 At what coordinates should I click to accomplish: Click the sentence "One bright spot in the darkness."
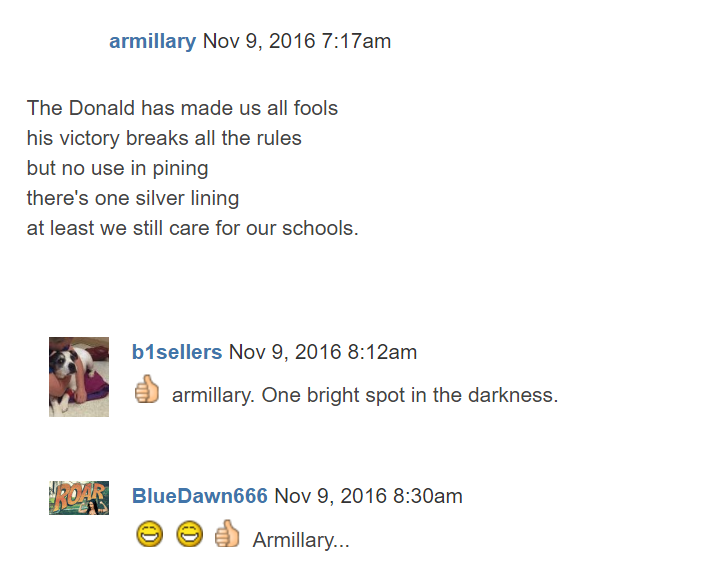410,395
